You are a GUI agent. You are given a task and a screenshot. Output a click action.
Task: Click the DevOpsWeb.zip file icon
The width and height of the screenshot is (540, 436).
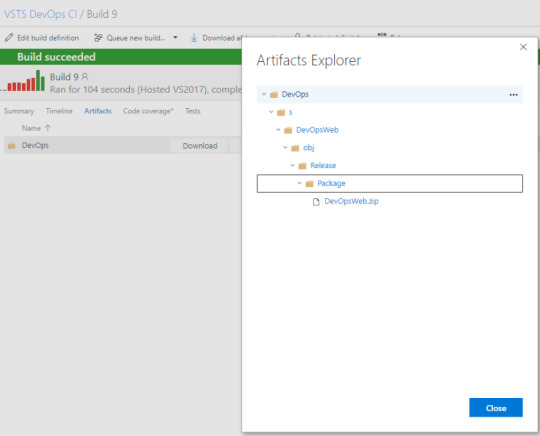[316, 202]
